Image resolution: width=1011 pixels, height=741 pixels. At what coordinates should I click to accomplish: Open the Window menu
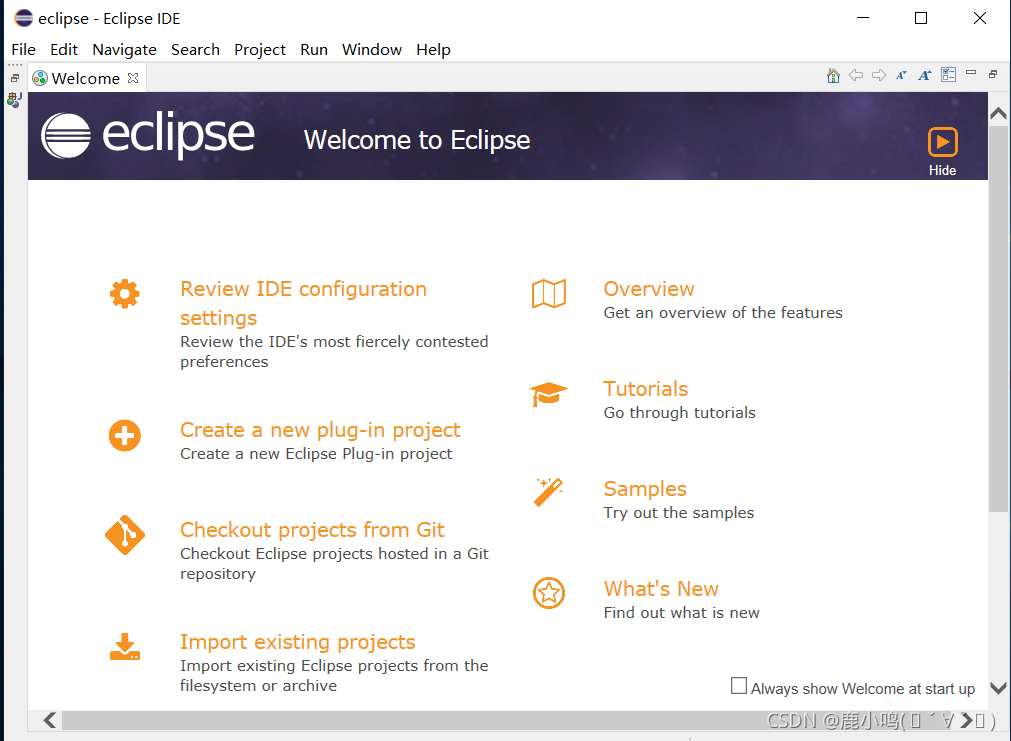pyautogui.click(x=372, y=50)
